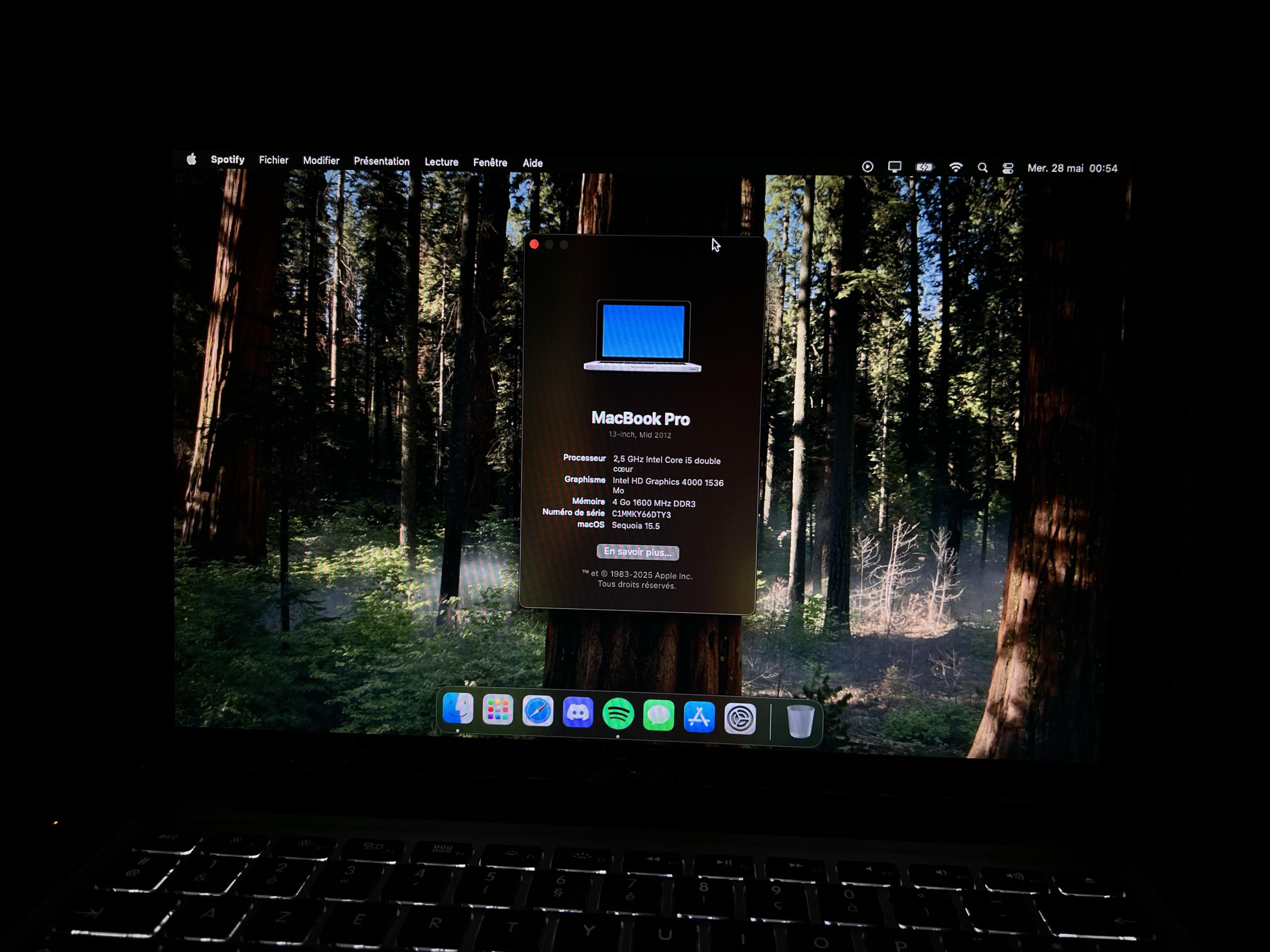
Task: Open Control Center in the menu bar
Action: coord(1008,167)
